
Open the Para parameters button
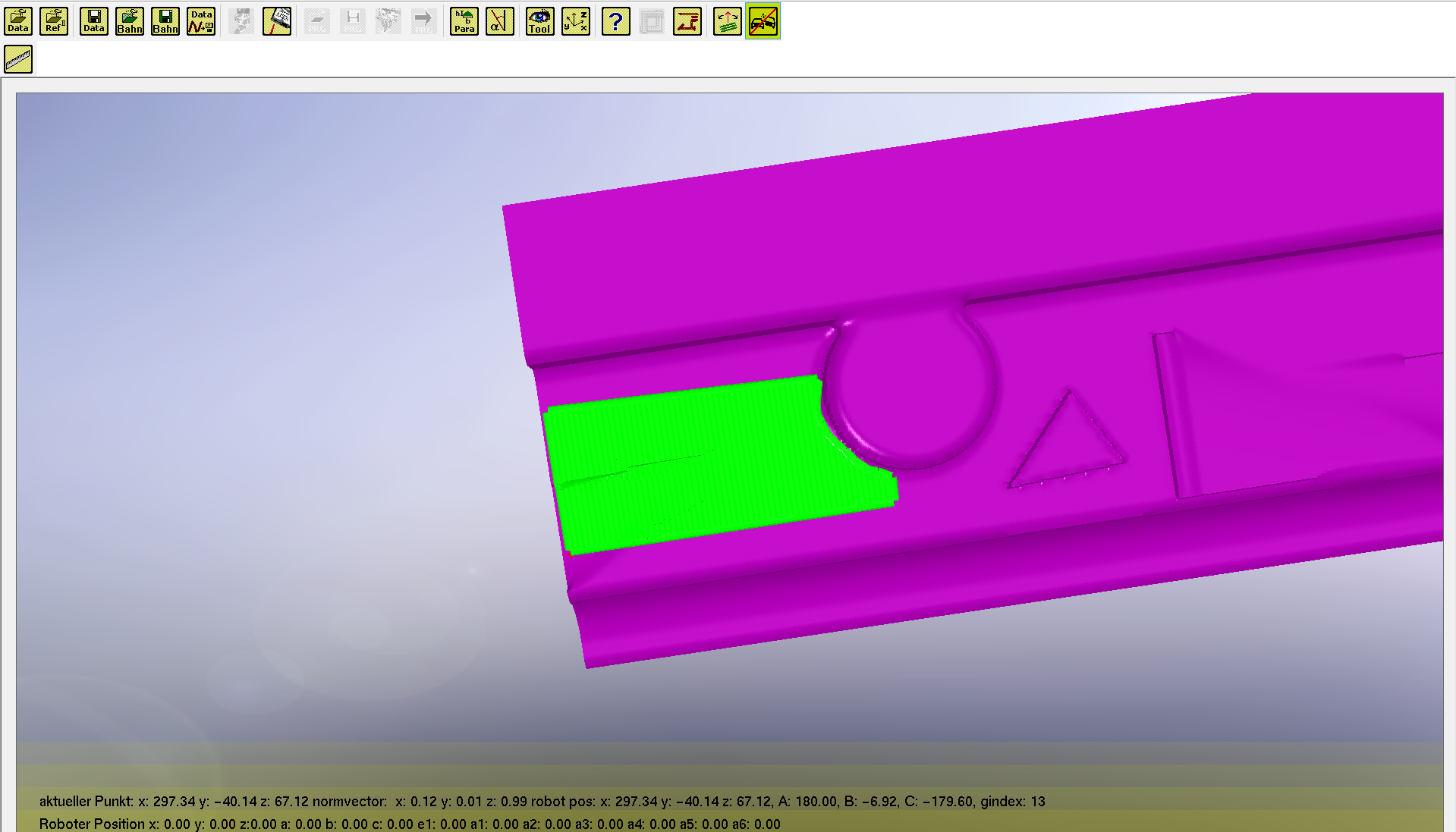coord(464,21)
